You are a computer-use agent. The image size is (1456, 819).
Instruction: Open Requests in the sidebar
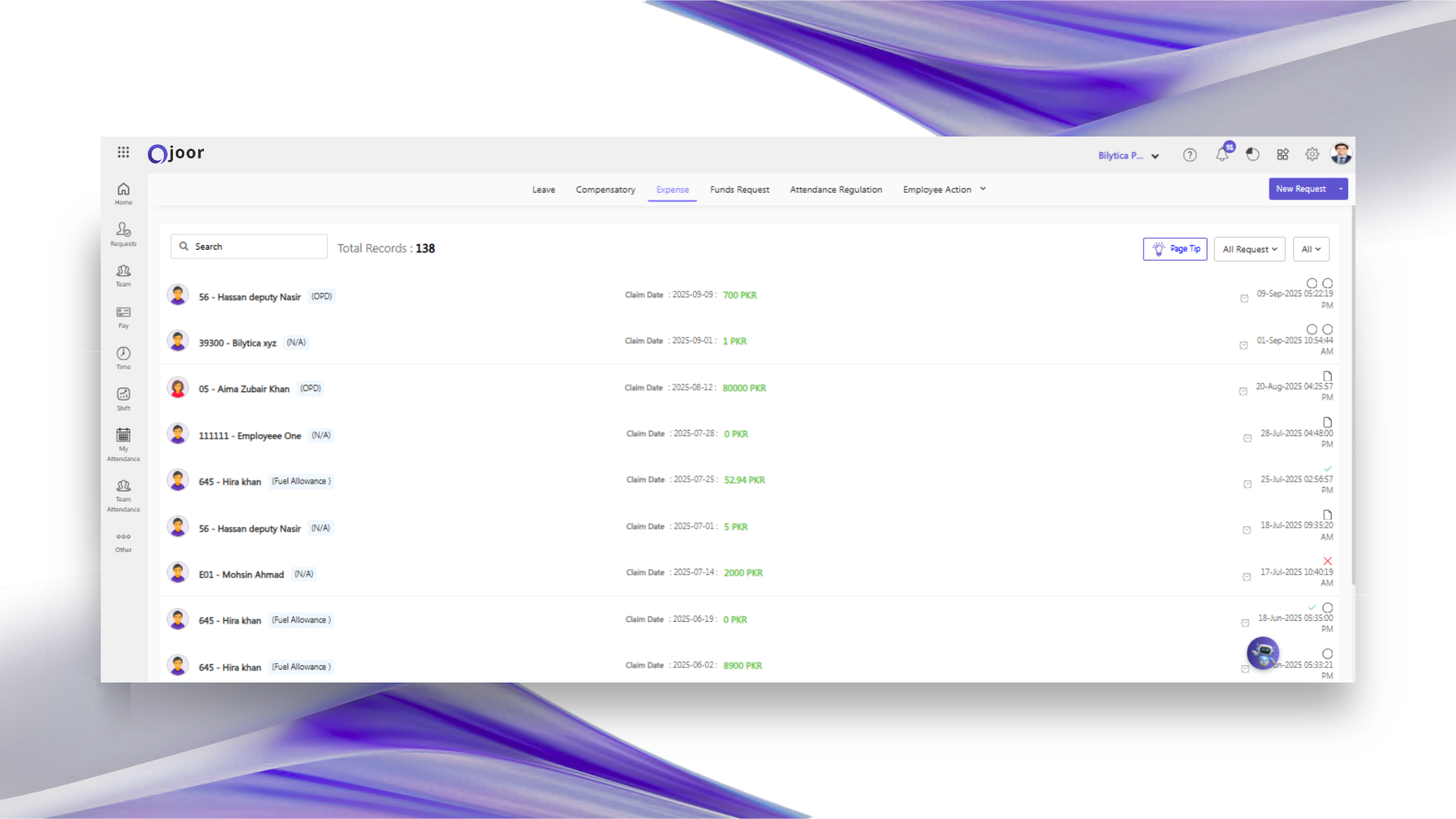point(124,233)
